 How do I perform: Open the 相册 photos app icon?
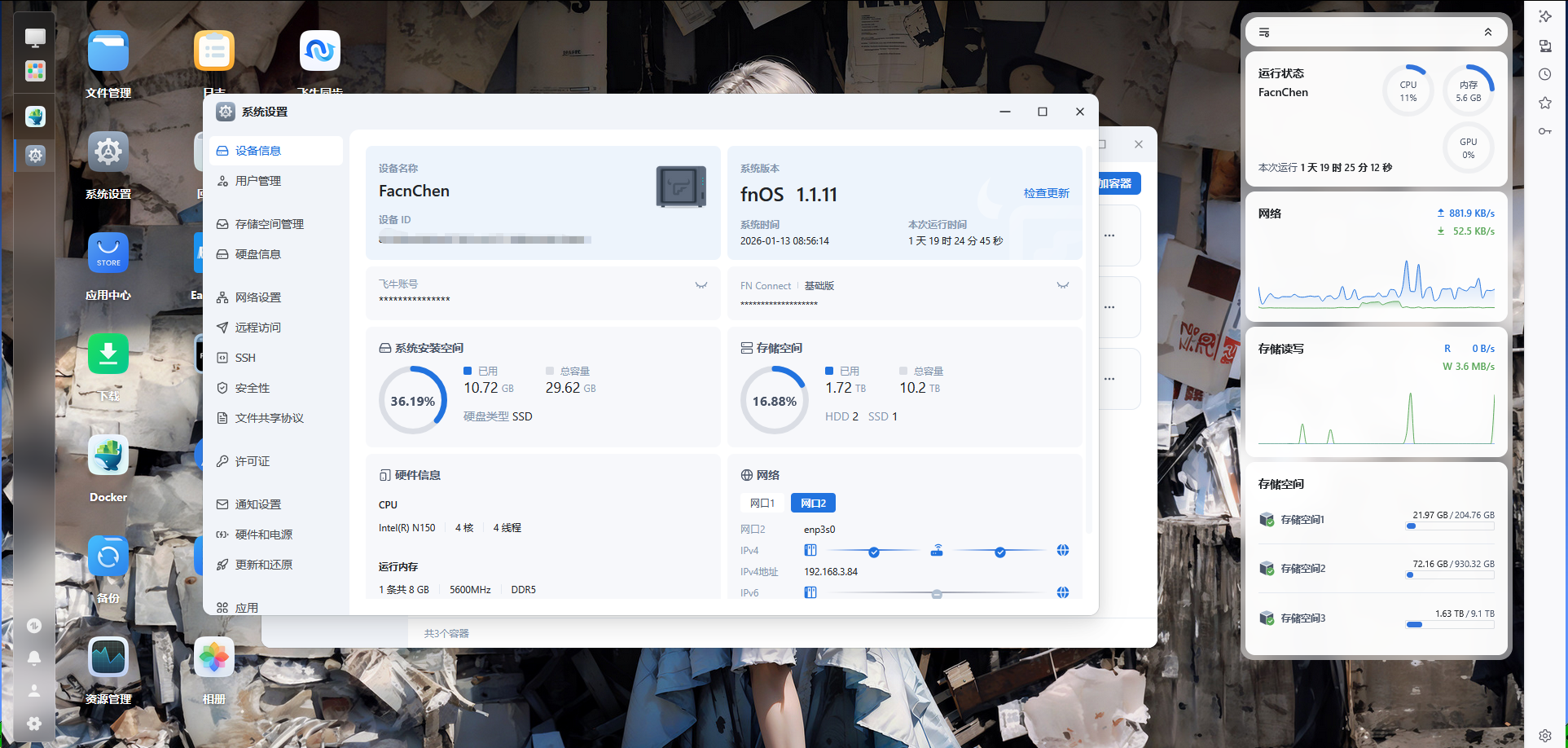point(214,658)
